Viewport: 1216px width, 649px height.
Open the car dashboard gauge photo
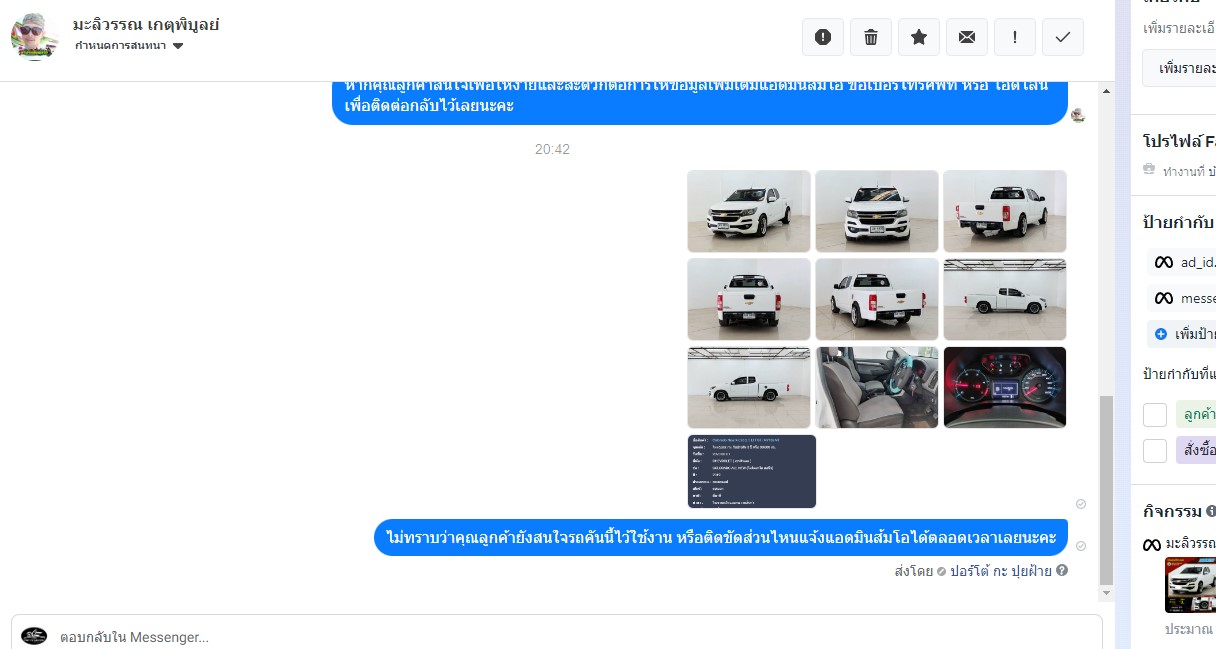click(x=1004, y=387)
